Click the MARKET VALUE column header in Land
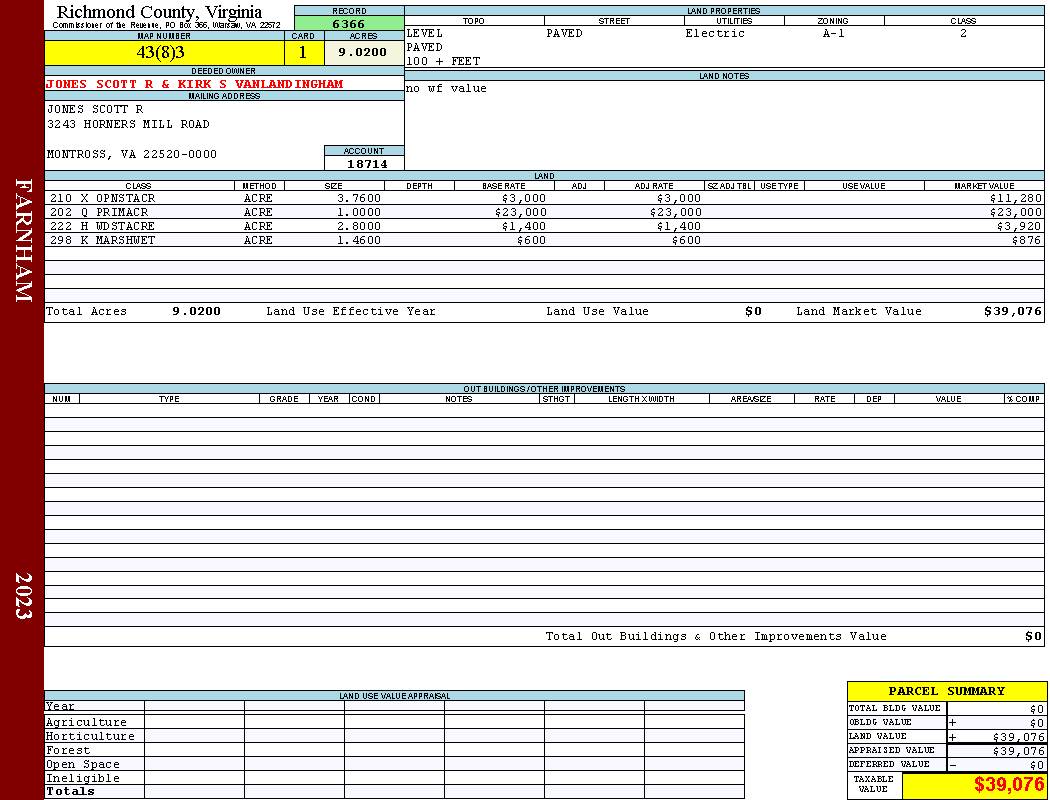 (984, 185)
